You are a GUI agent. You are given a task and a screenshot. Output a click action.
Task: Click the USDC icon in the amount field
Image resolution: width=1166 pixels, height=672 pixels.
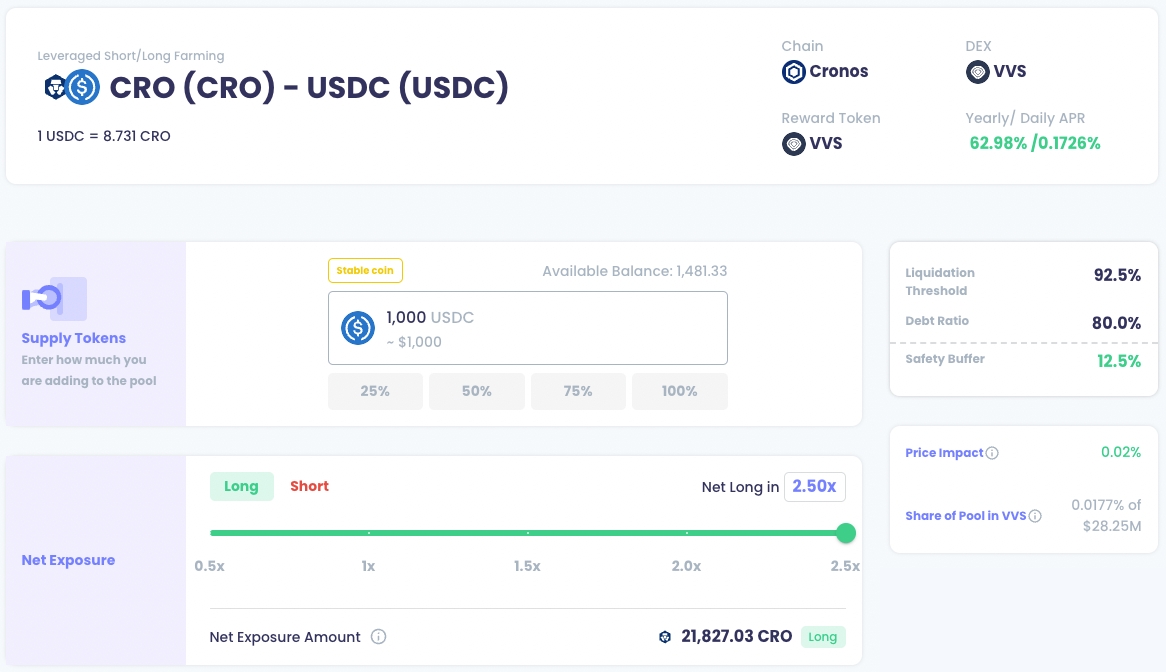[358, 329]
